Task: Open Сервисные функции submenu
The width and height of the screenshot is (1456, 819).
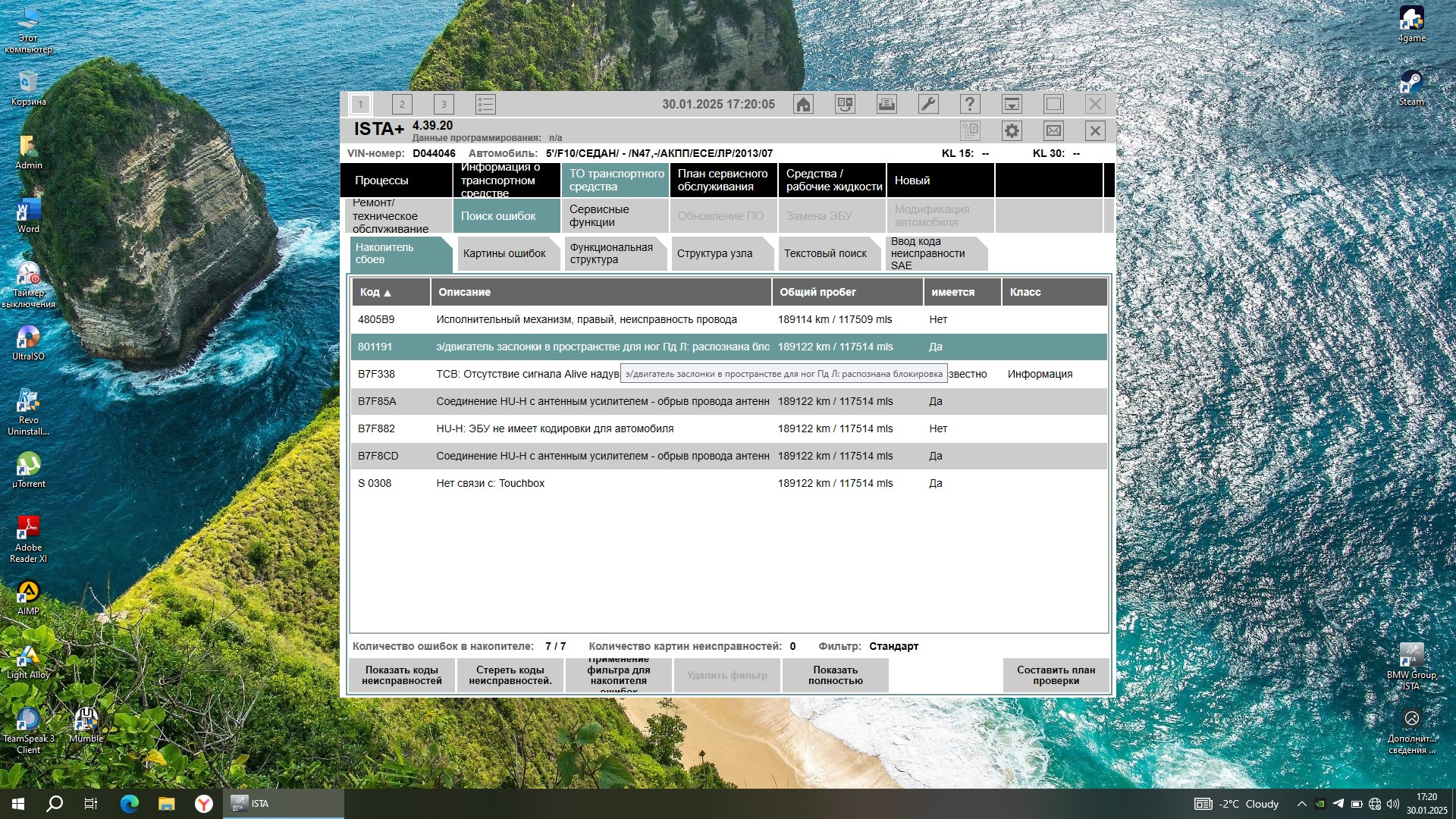Action: (615, 216)
